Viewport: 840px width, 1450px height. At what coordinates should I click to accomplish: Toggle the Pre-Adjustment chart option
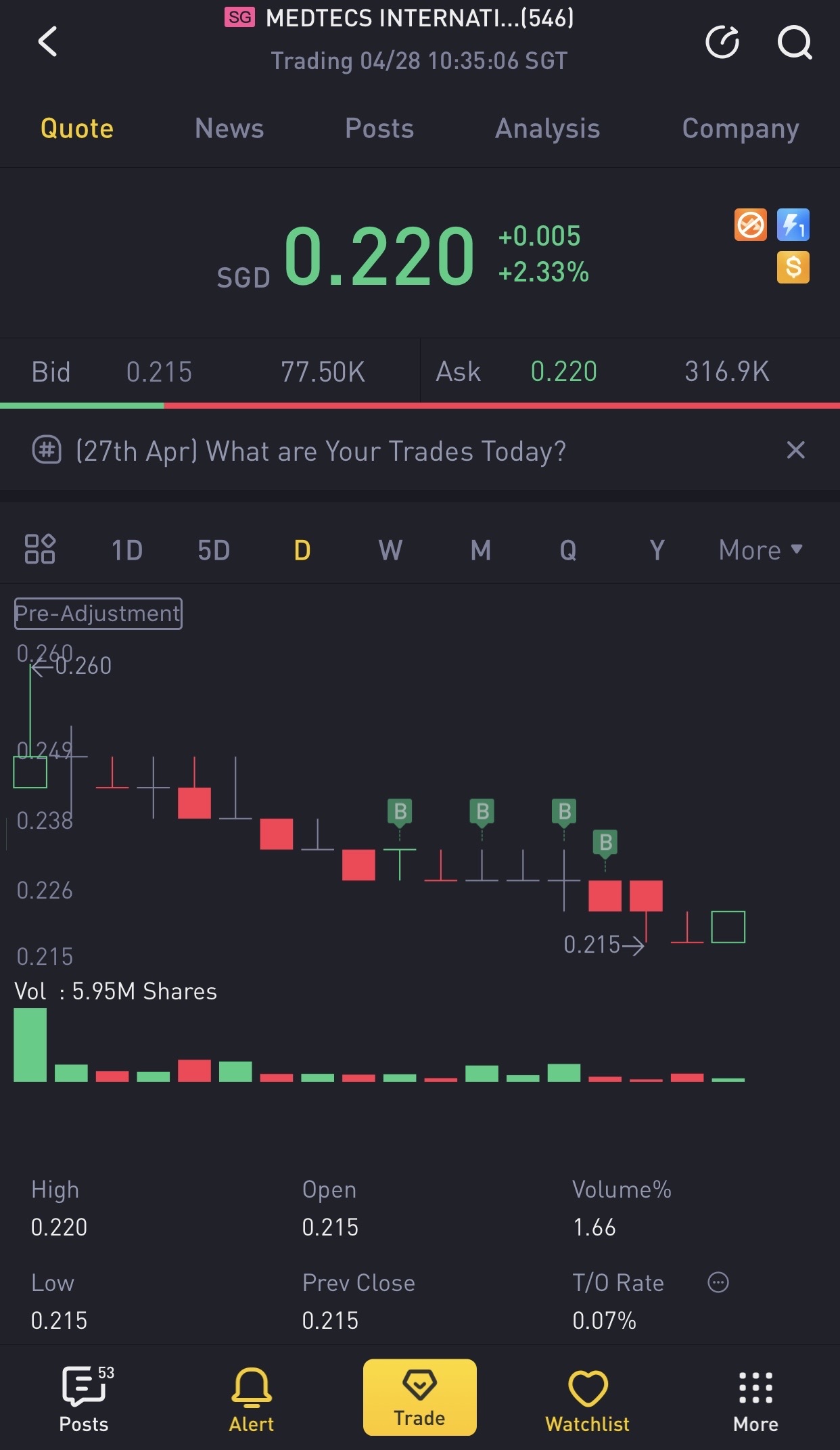point(99,613)
